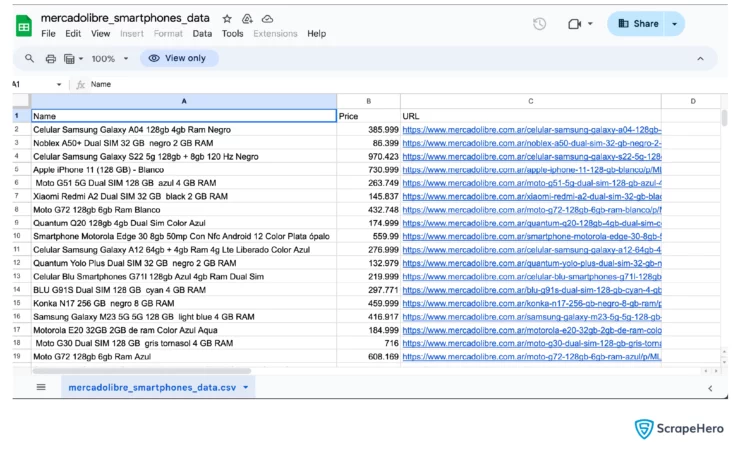Open the Tools menu
Image resolution: width=744 pixels, height=449 pixels.
point(232,34)
